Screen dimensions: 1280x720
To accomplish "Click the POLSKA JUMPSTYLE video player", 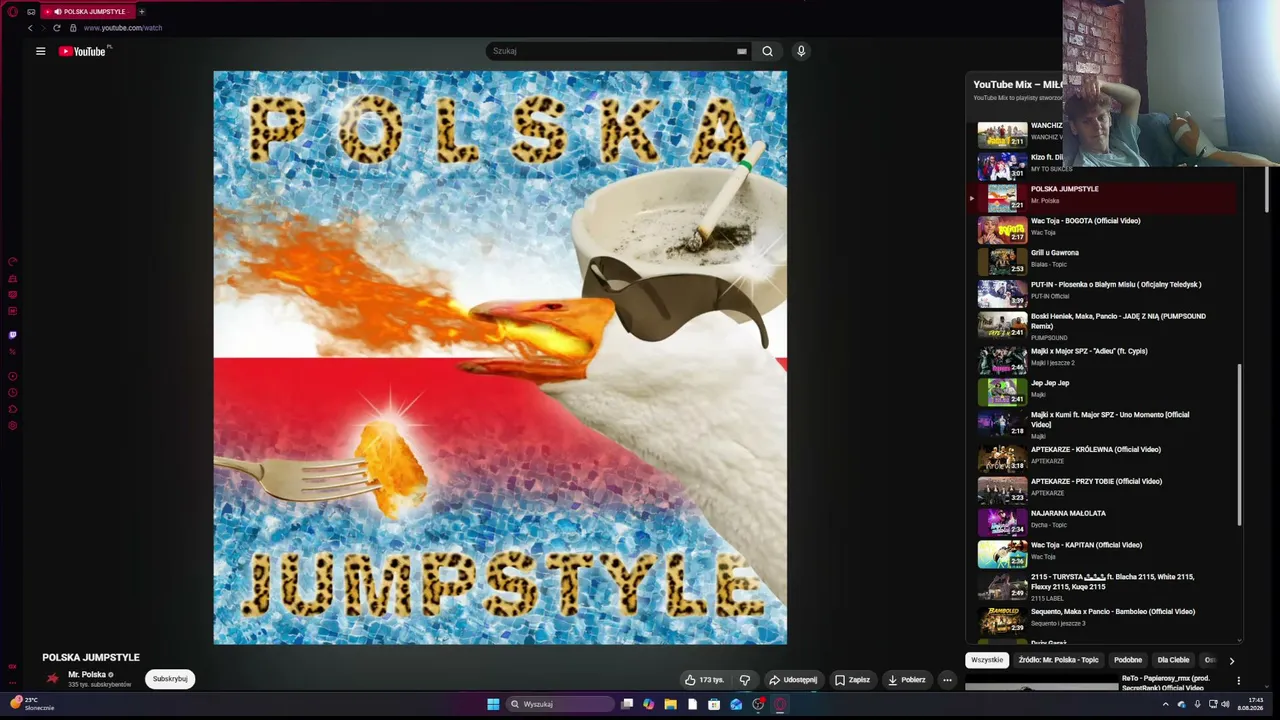I will coord(500,357).
